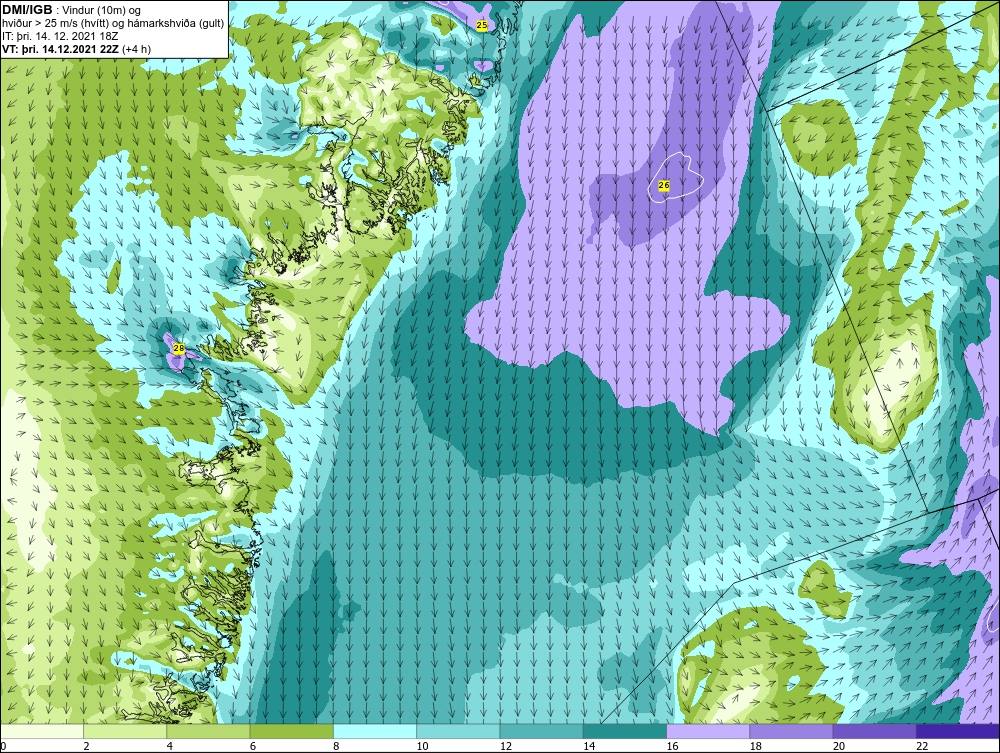Select the above 22 m/s dark indigo swatch
Viewport: 1000px width, 753px height.
(x=958, y=731)
